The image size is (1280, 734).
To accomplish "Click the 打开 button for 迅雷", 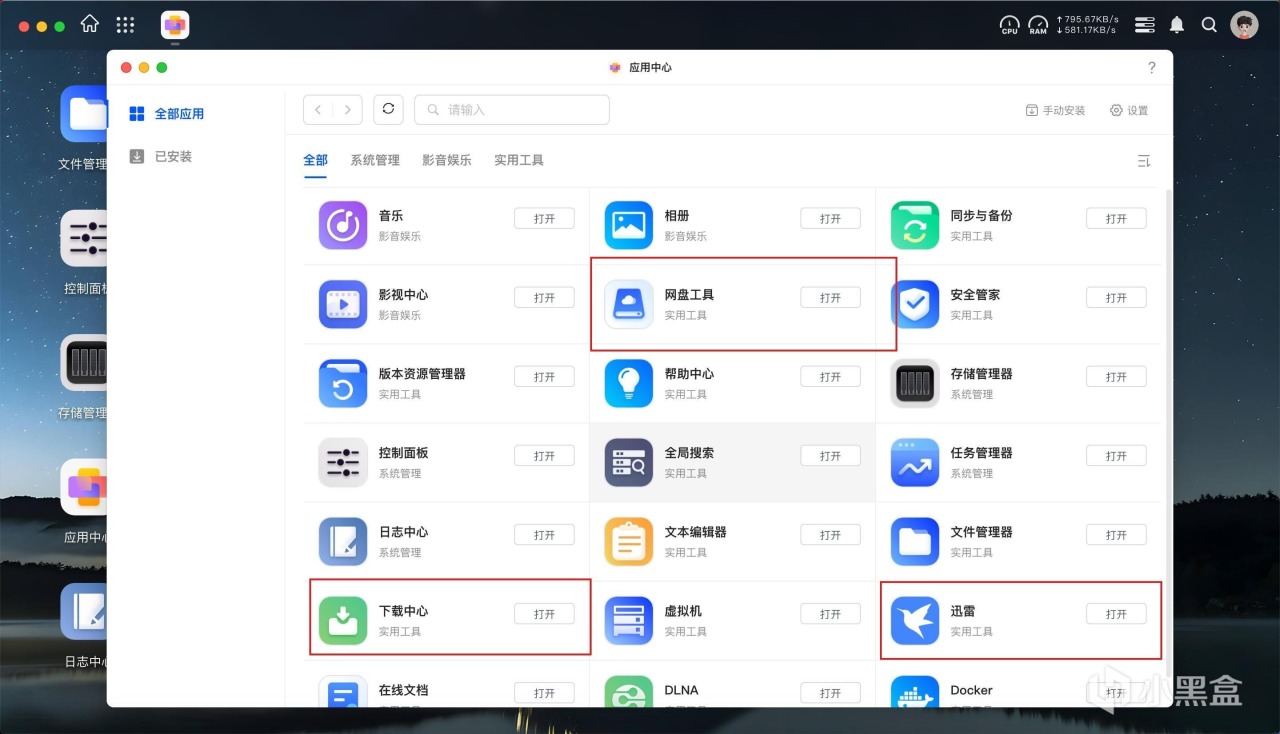I will [1116, 614].
